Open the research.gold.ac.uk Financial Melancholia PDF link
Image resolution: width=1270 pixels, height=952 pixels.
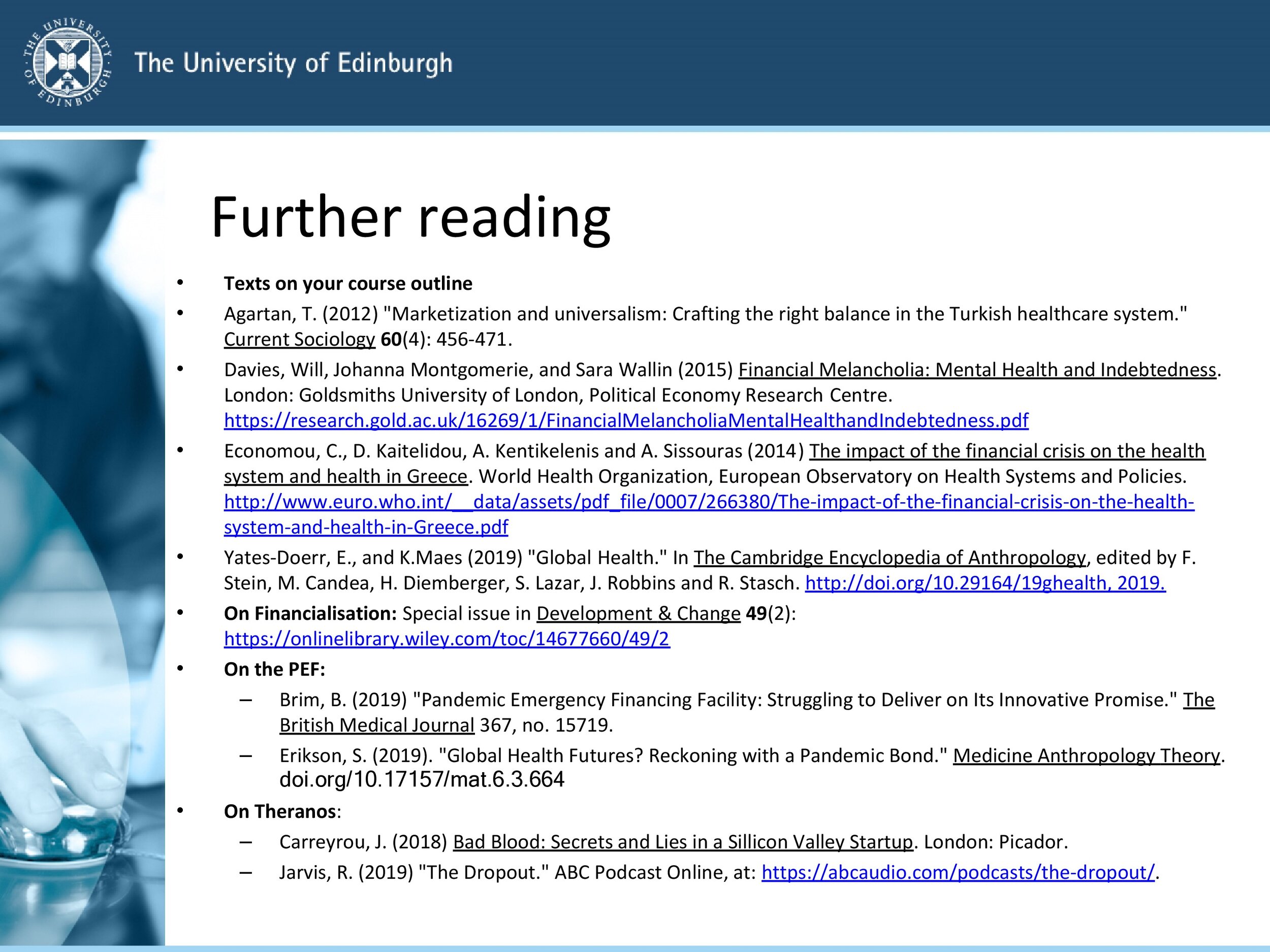pyautogui.click(x=626, y=420)
